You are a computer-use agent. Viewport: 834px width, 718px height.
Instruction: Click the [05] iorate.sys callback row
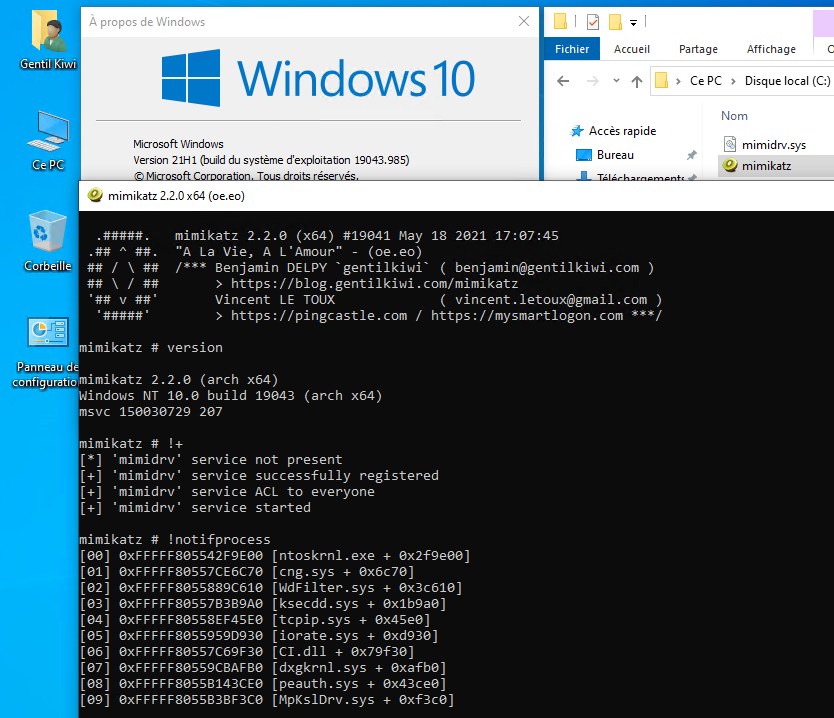tap(259, 635)
